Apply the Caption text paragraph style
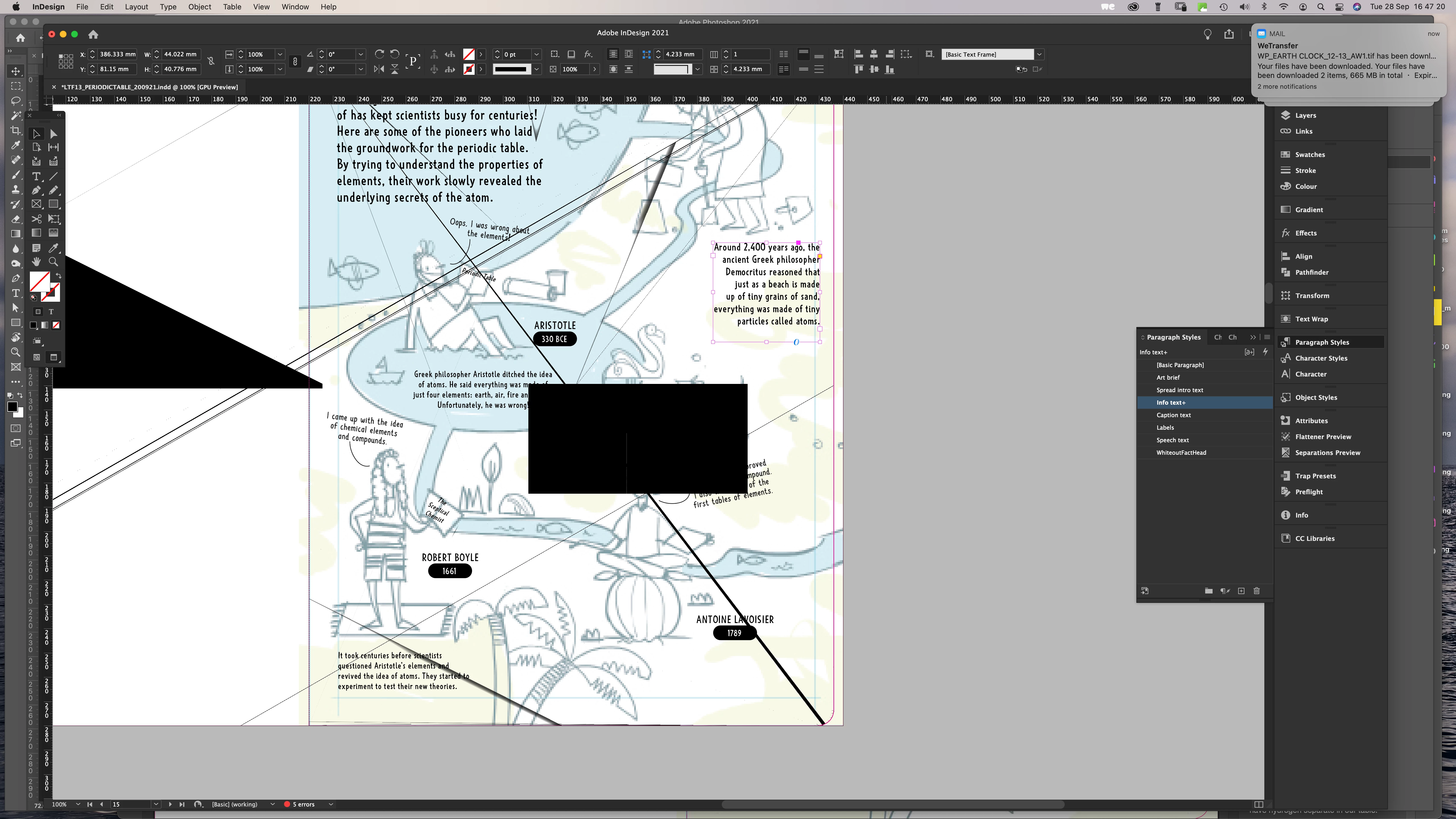 tap(1173, 415)
